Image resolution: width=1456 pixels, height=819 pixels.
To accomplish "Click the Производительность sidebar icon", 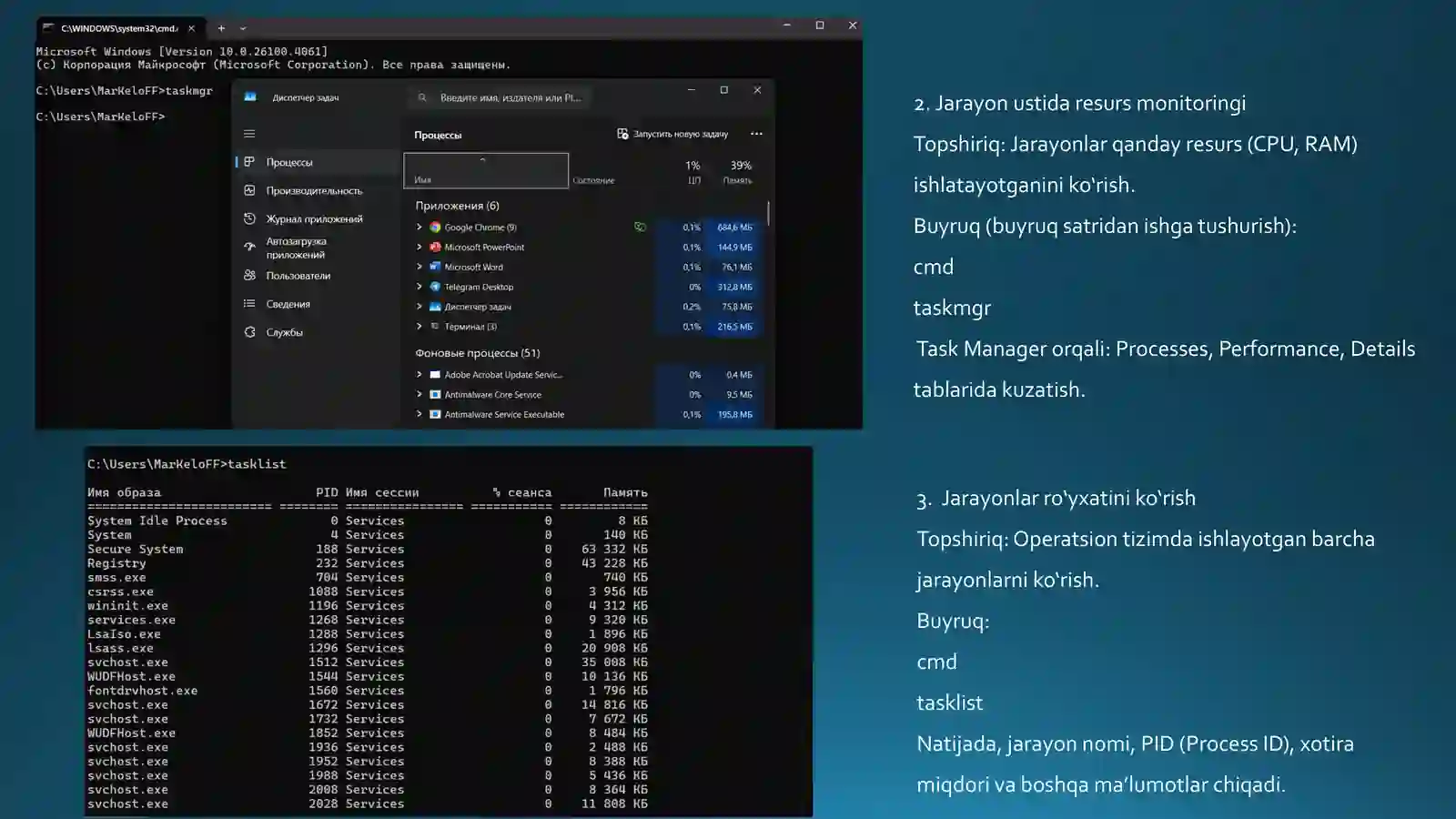I will click(249, 190).
